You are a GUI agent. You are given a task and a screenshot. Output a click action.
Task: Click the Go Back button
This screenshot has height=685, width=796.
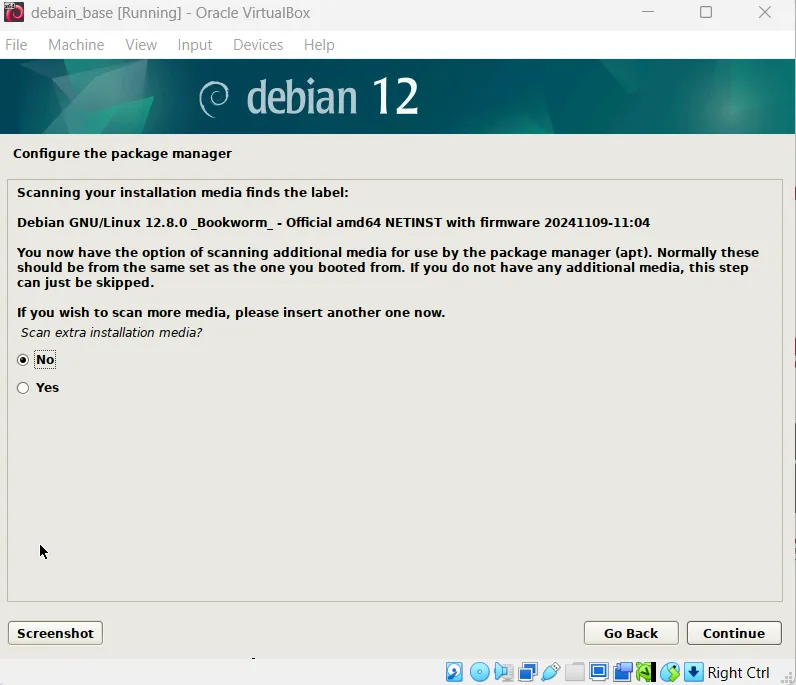pos(631,633)
